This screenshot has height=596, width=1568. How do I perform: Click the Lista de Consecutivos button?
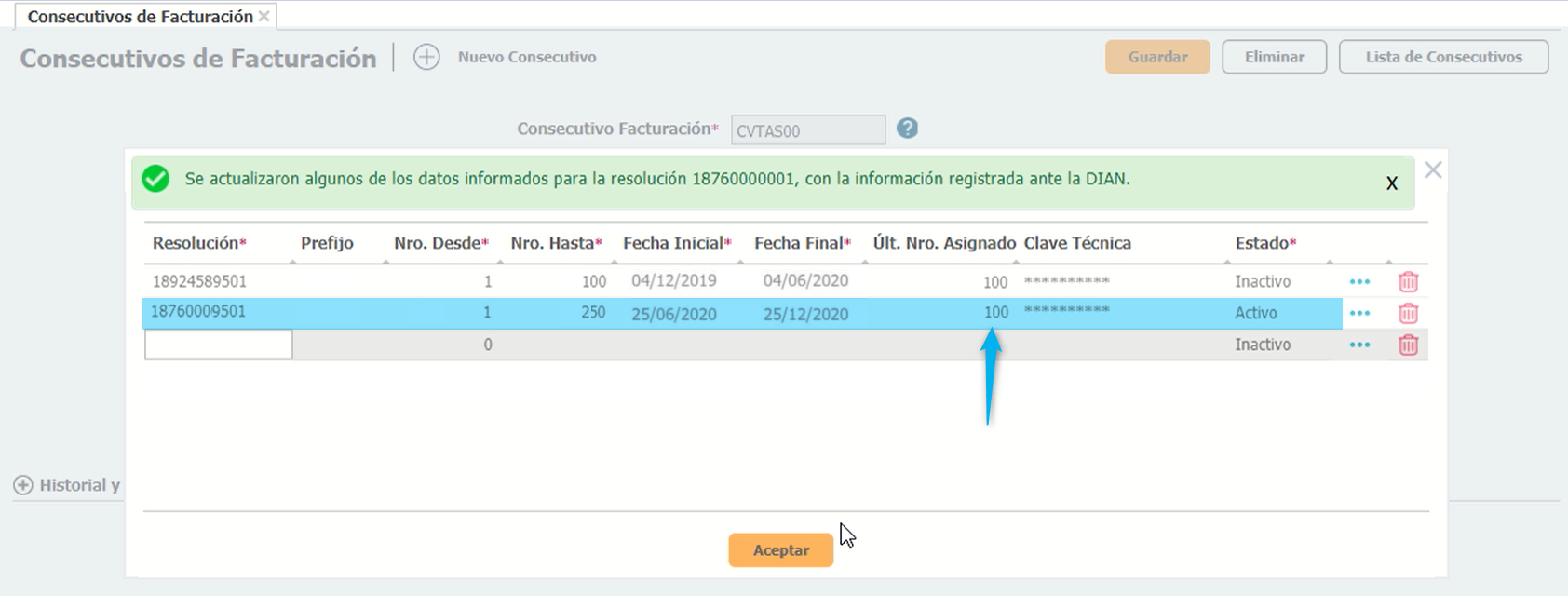click(1443, 57)
